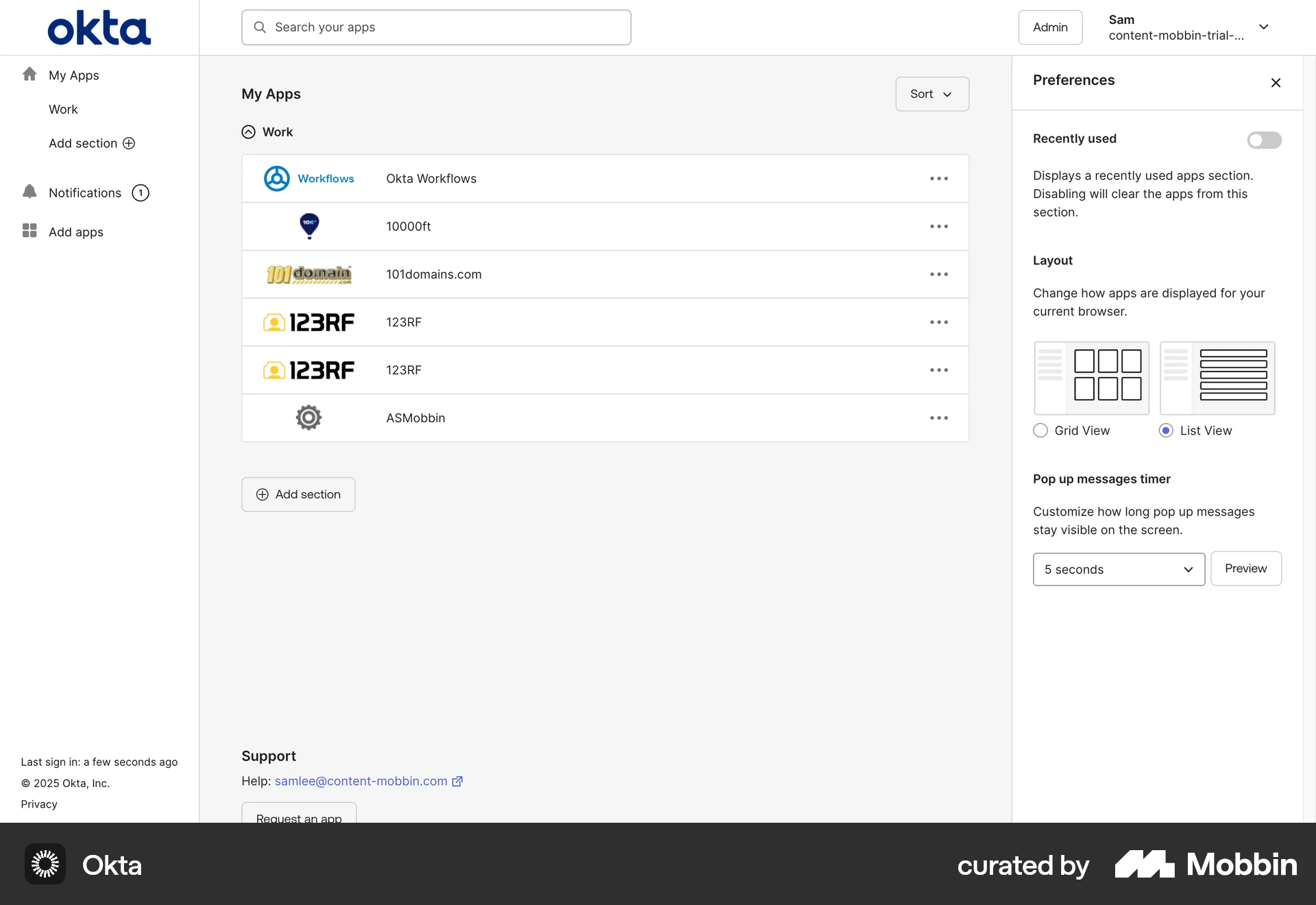Click the Preview button for pop up messages
This screenshot has width=1316, height=905.
coord(1245,568)
